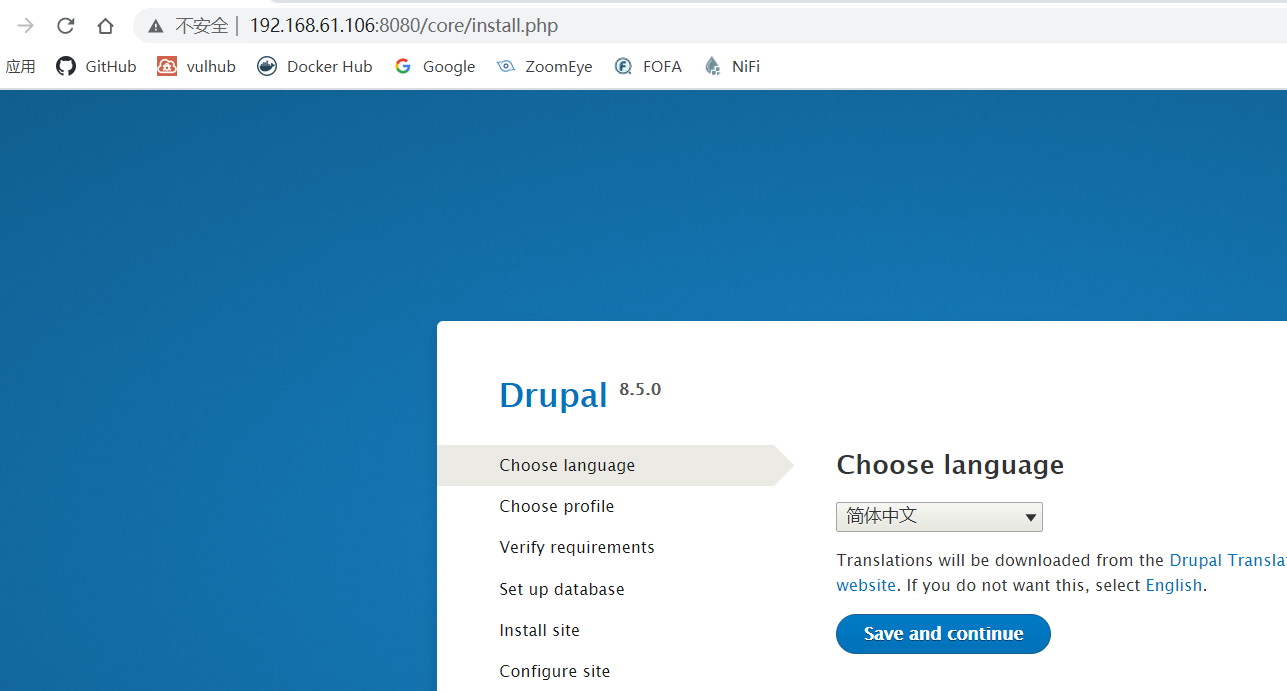Click the 不安全 security label
Screen dimensions: 1287x691
pos(201,26)
